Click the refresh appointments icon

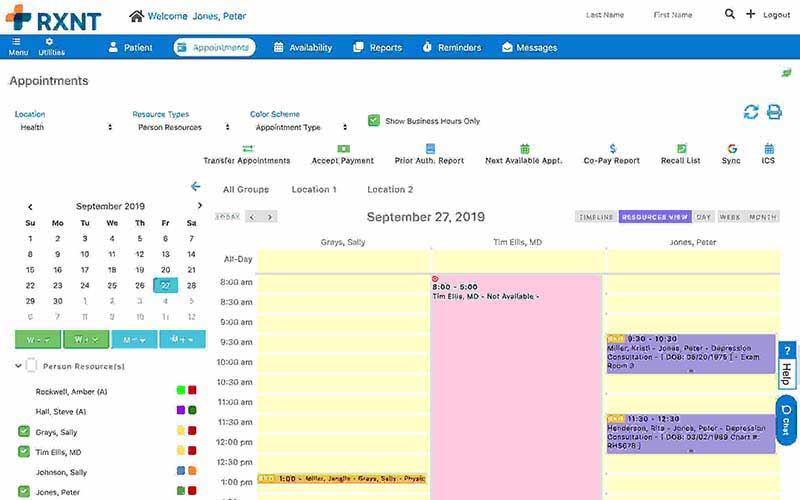point(751,112)
